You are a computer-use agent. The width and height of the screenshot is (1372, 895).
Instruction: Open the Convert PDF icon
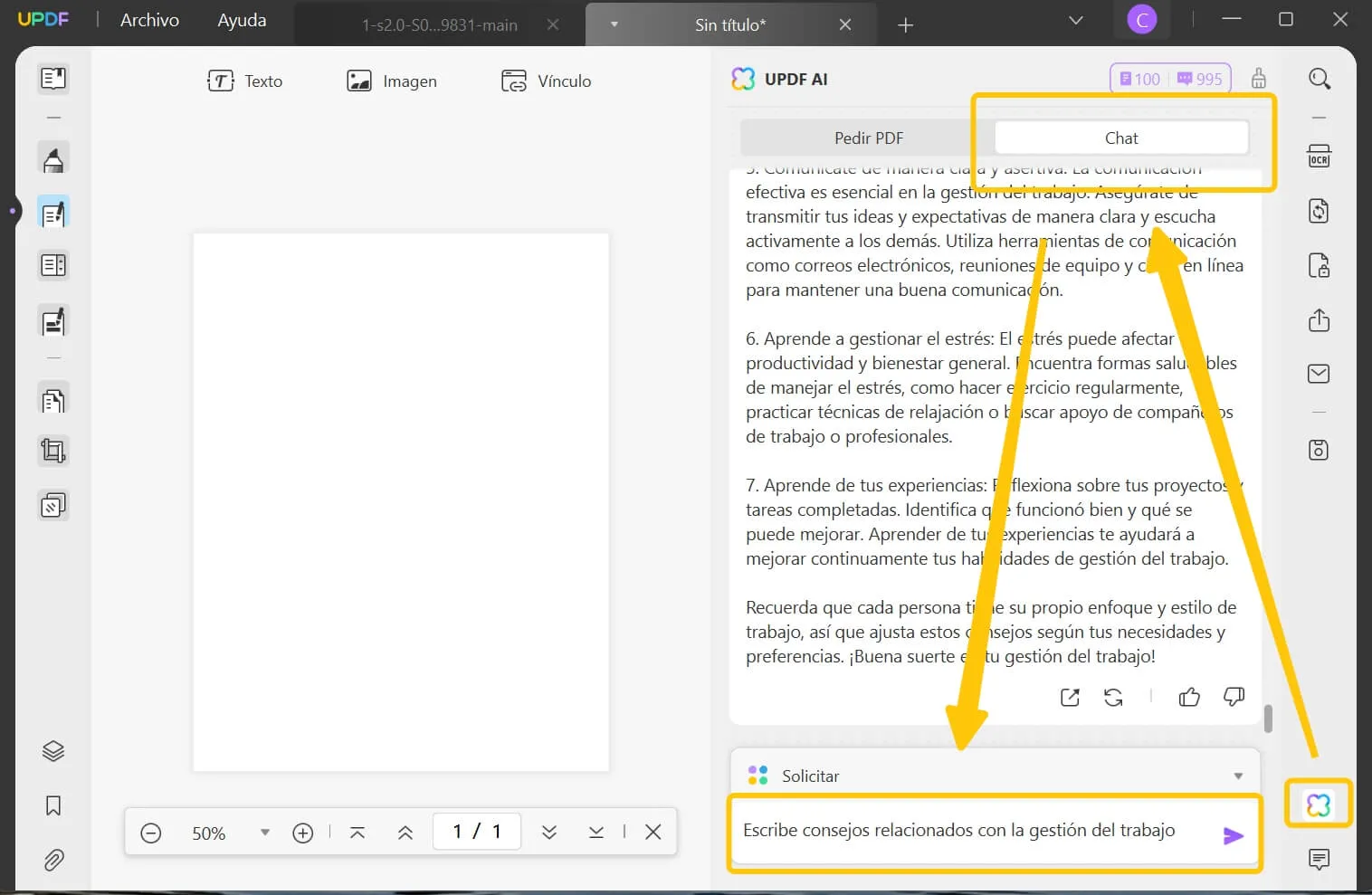tap(1320, 211)
